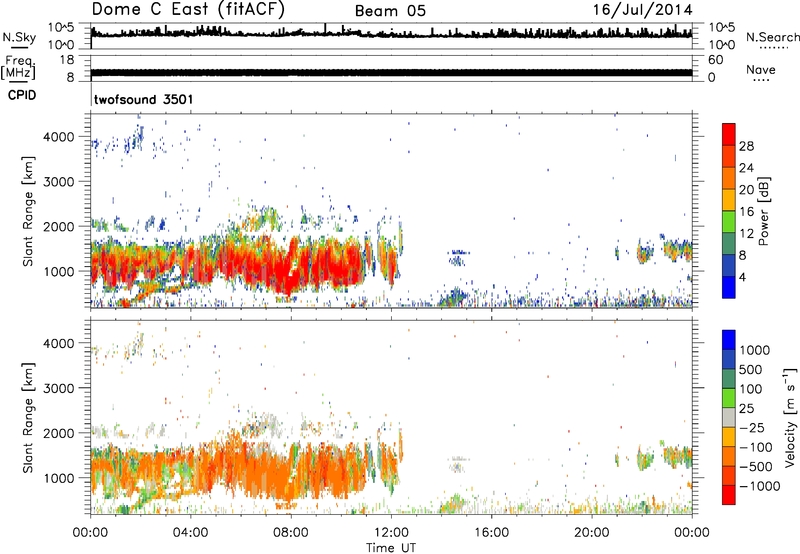Click the '04:00' time axis label
Viewport: 800px width, 554px height.
point(190,533)
